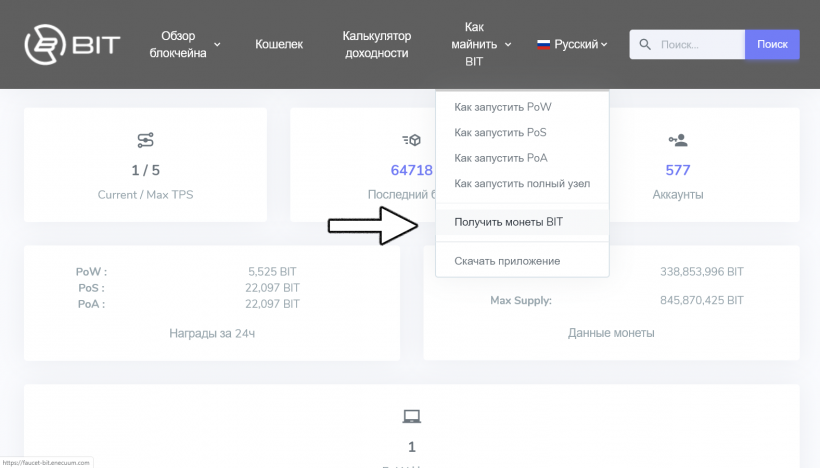820x468 pixels.
Task: Focus the Поиск... search input field
Action: [x=687, y=44]
